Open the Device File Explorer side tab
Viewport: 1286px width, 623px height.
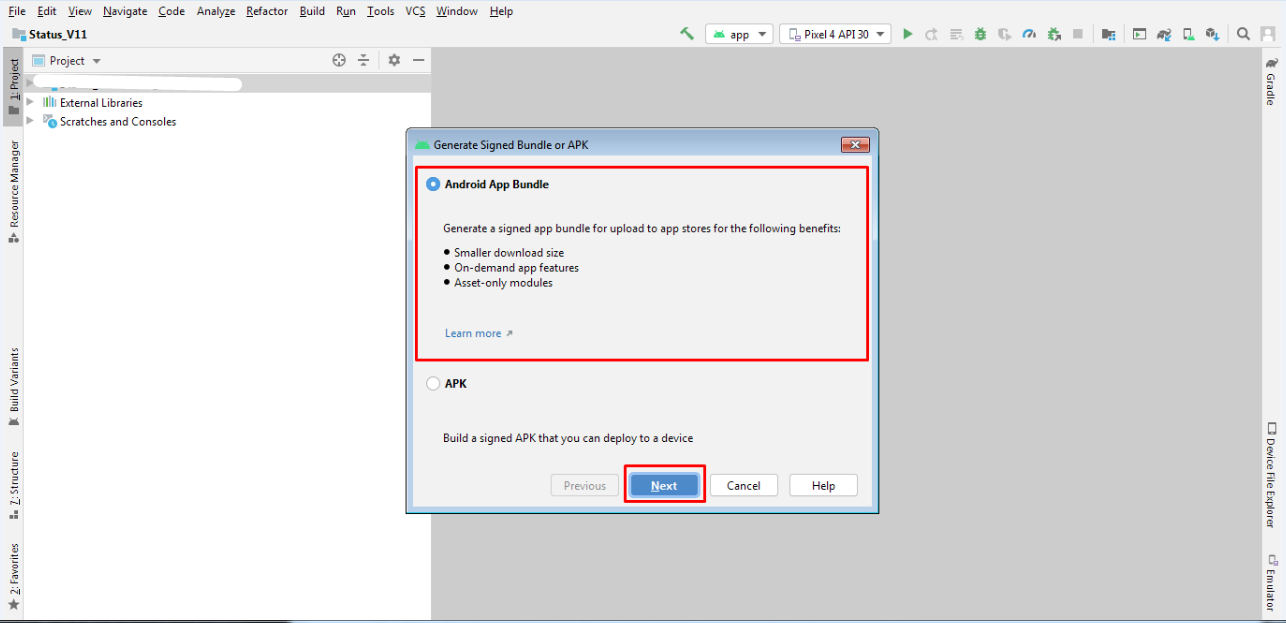pyautogui.click(x=1271, y=474)
